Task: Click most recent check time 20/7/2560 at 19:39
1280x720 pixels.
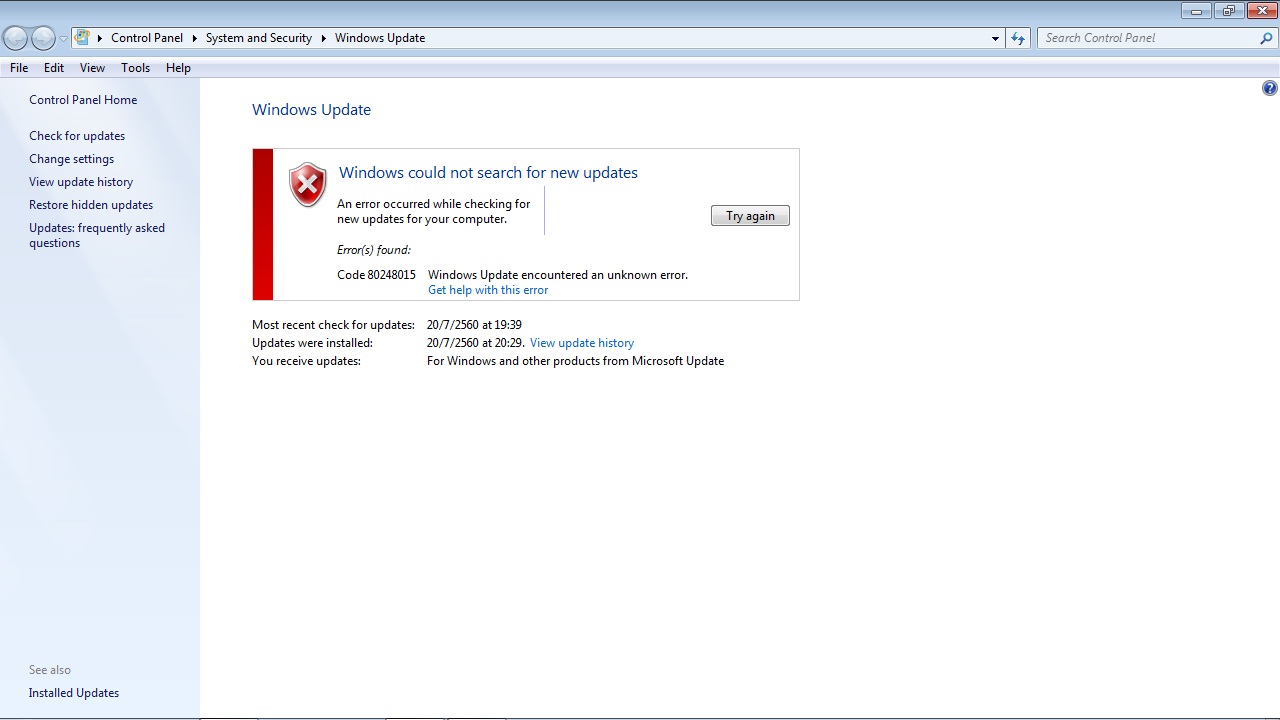Action: coord(474,325)
